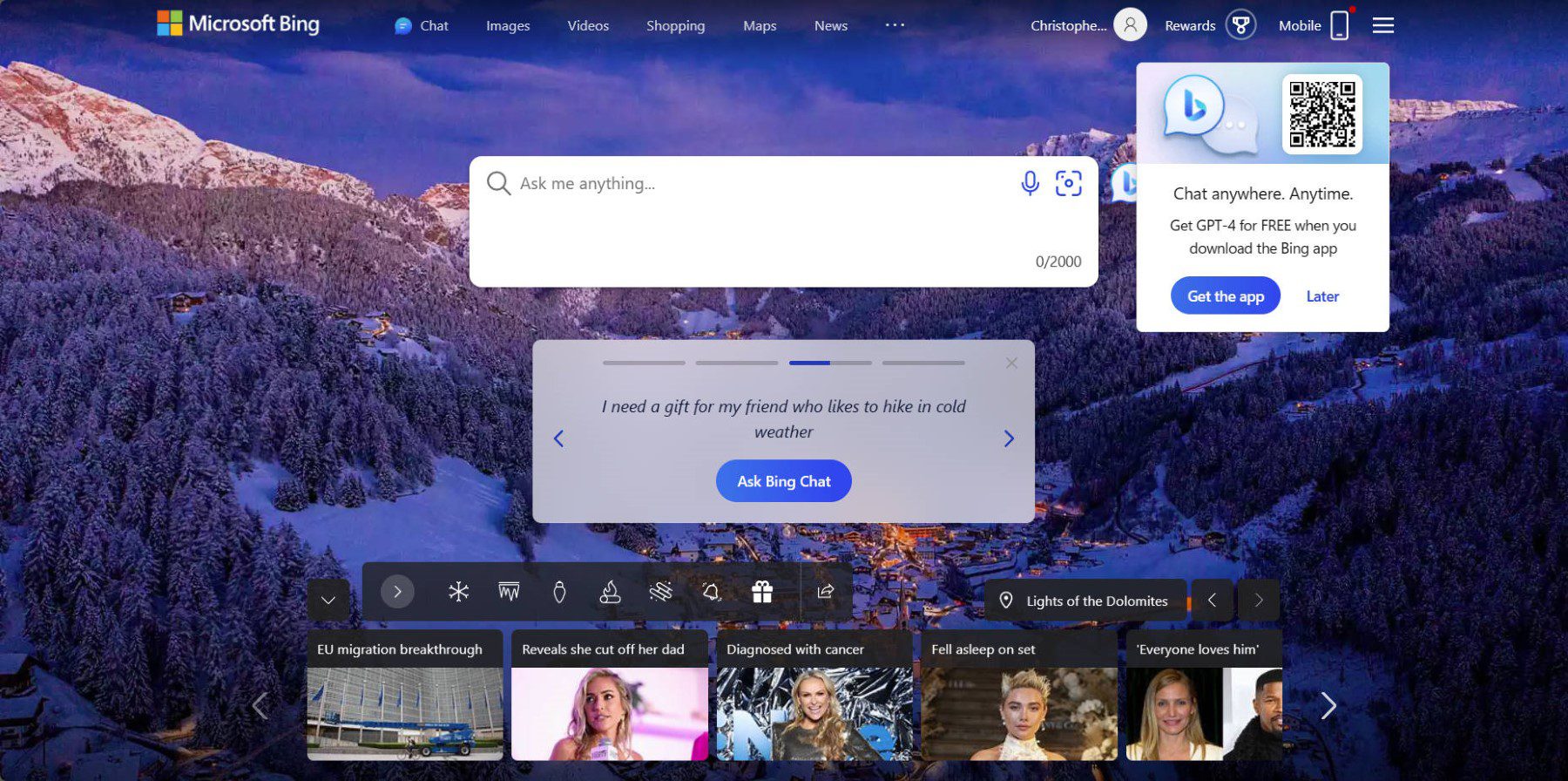
Task: Open the Rewards trophy icon
Action: [x=1240, y=25]
